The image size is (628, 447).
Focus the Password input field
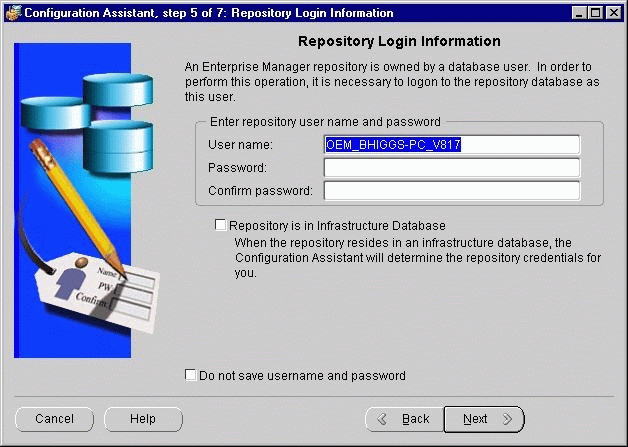451,168
